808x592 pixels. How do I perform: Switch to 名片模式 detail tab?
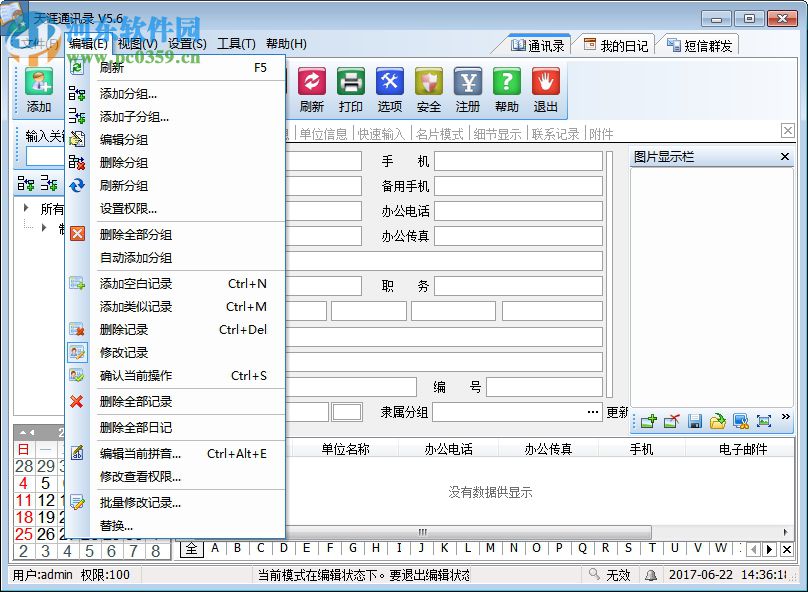[x=439, y=134]
